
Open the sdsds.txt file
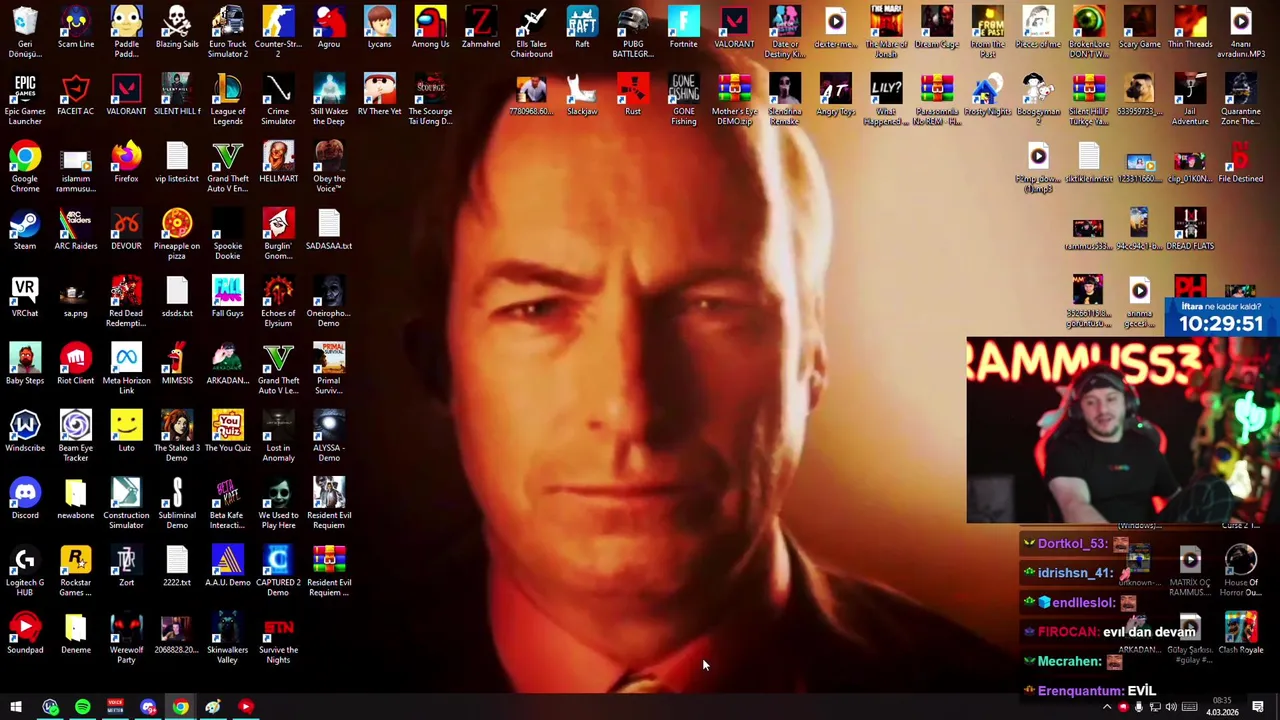(177, 297)
